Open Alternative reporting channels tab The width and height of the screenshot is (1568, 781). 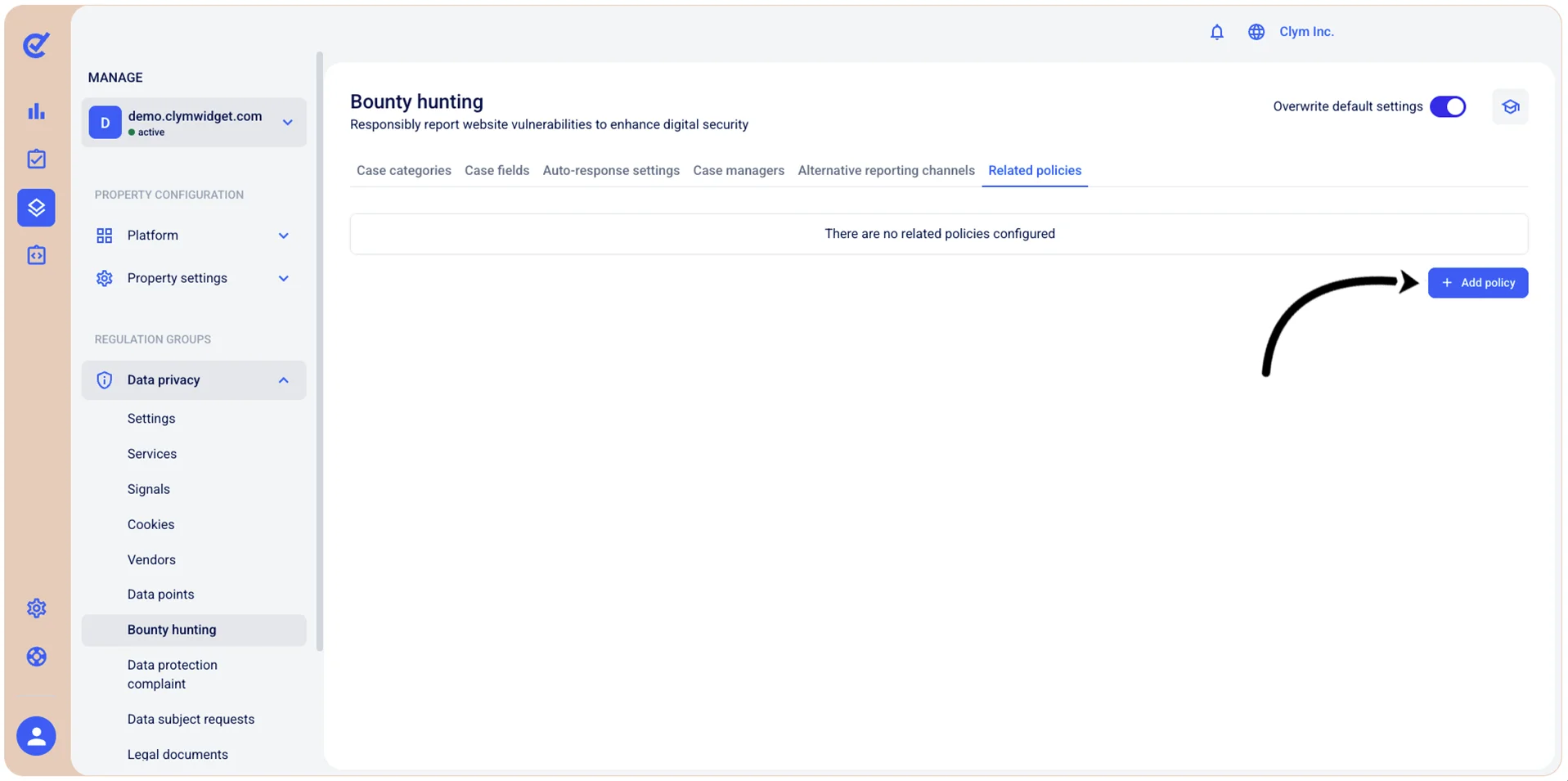point(887,170)
